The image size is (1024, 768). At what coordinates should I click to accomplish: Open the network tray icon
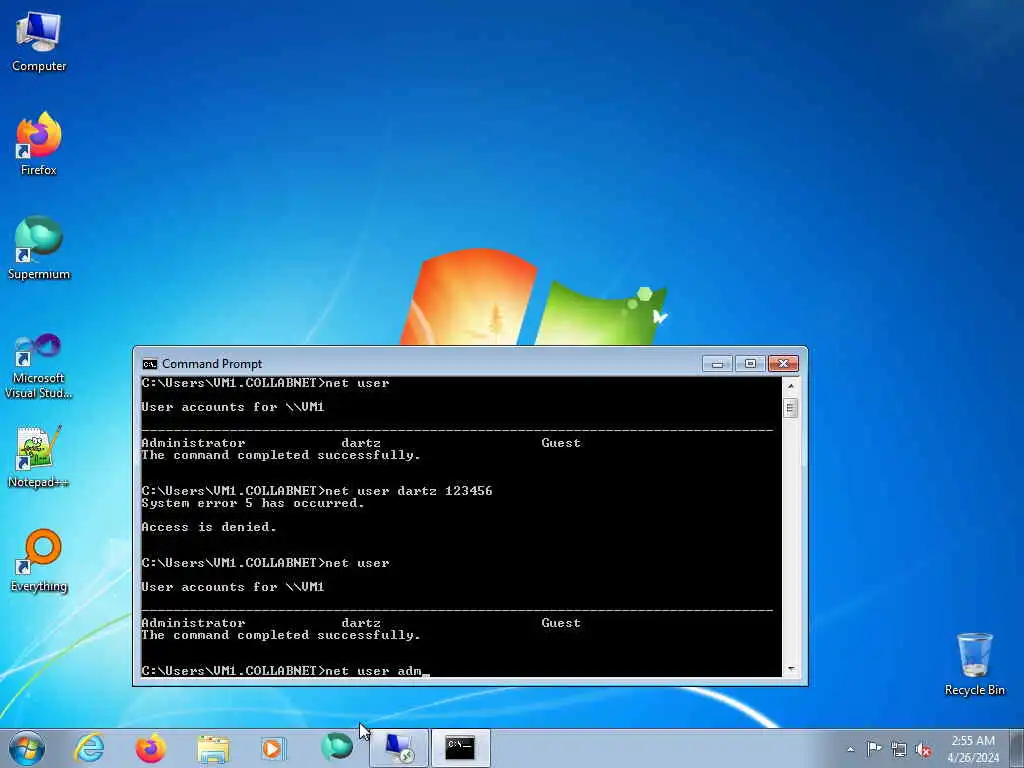click(899, 750)
